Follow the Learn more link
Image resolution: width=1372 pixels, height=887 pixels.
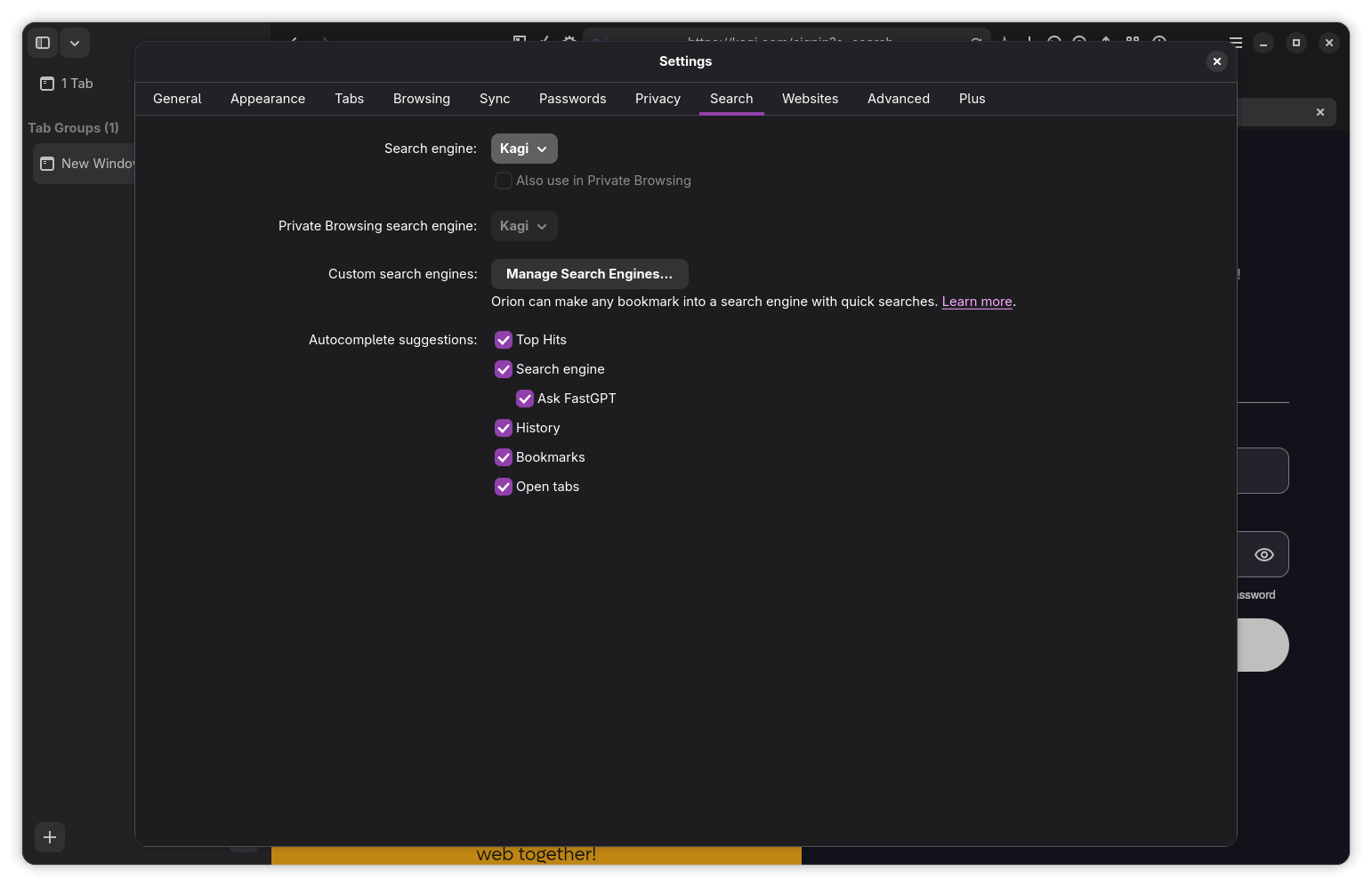click(976, 302)
